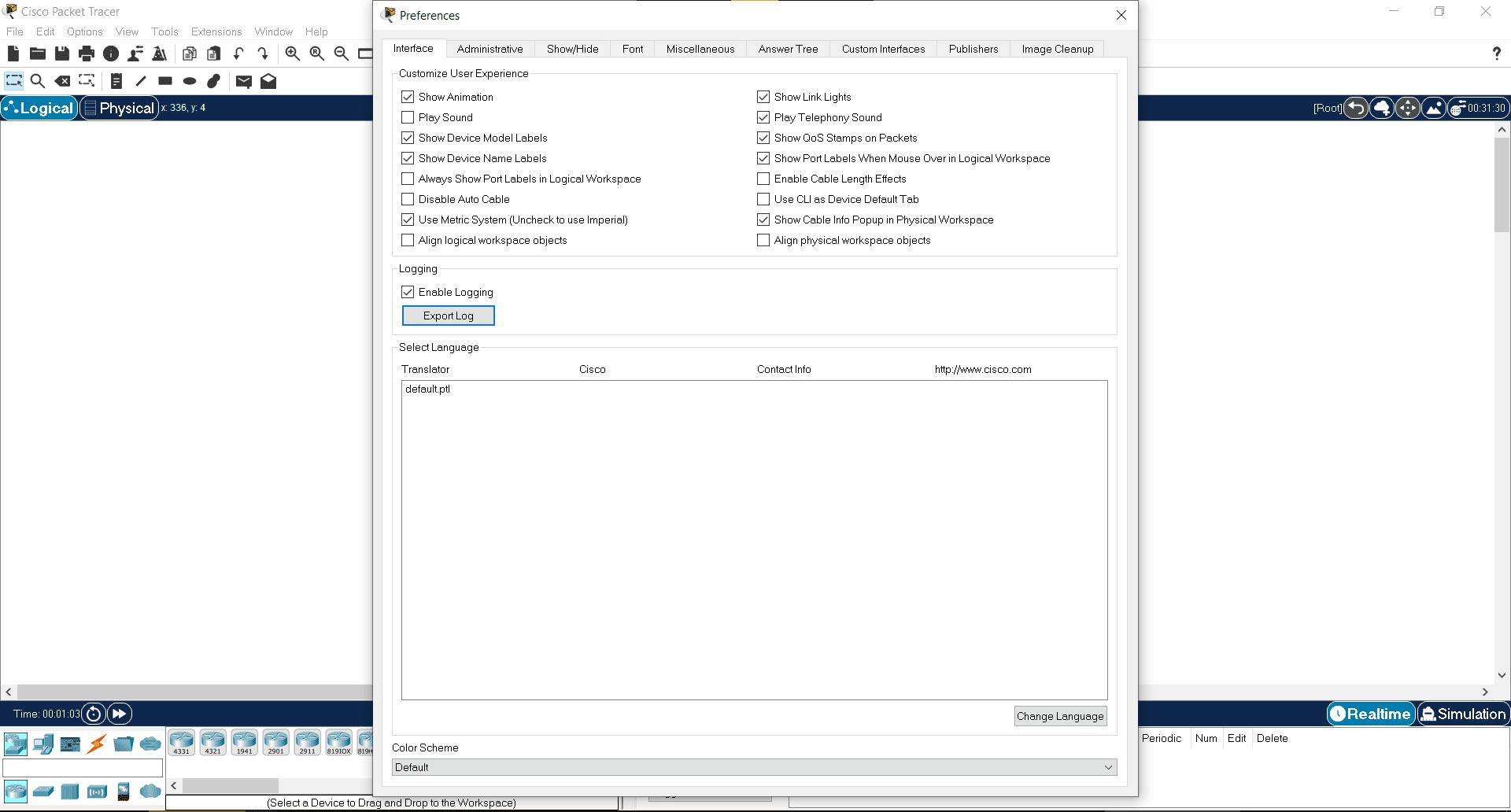Image resolution: width=1511 pixels, height=812 pixels.
Task: Click the Zoom Out magnifier icon
Action: (x=342, y=54)
